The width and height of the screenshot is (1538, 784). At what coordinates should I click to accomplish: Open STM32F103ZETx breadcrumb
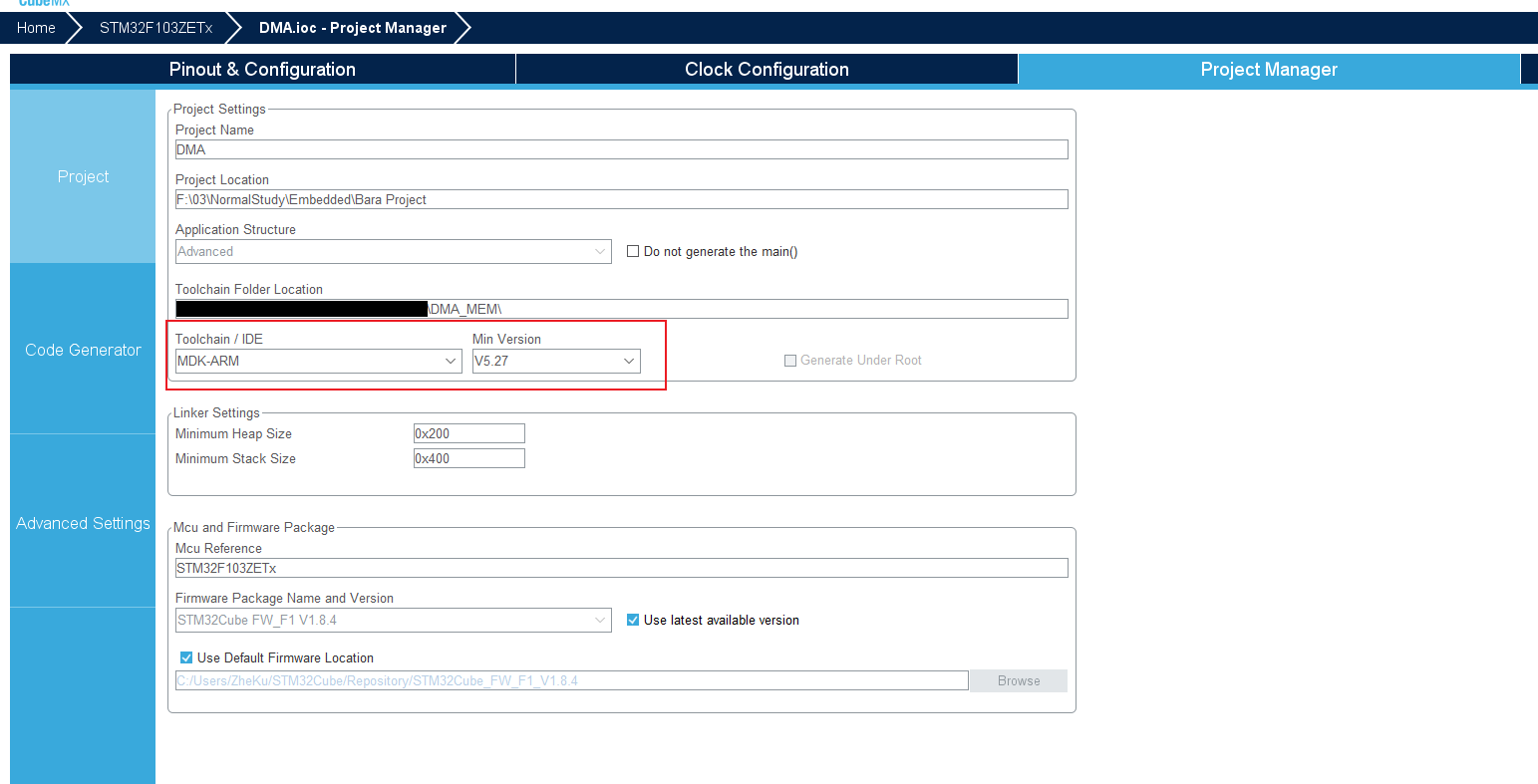tap(155, 28)
